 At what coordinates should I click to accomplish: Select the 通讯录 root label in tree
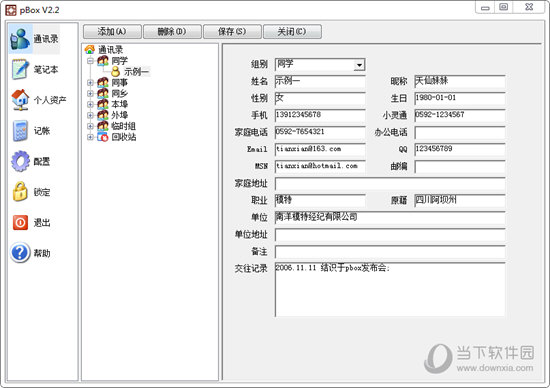click(x=110, y=49)
